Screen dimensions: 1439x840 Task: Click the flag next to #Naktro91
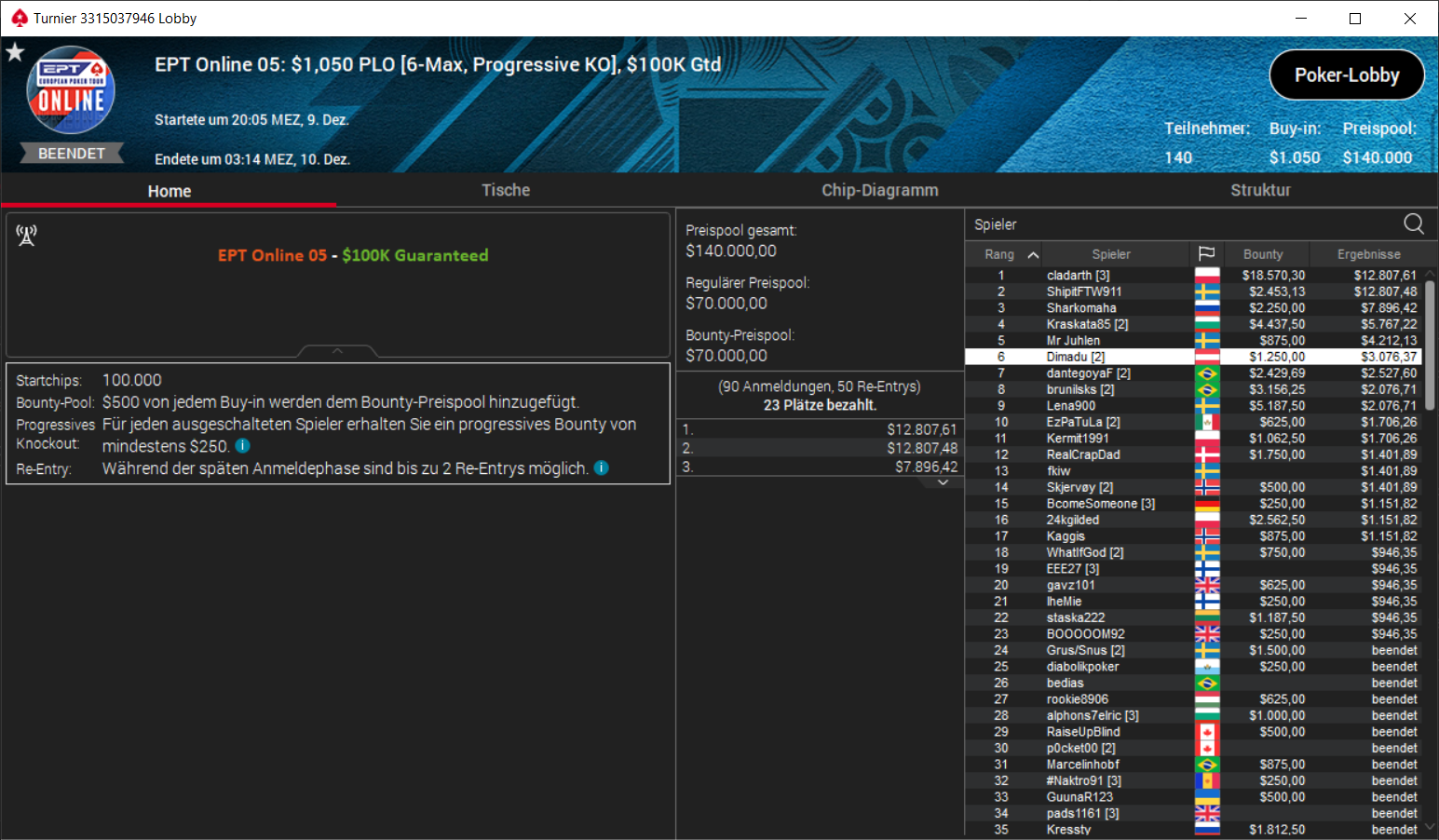(1207, 780)
